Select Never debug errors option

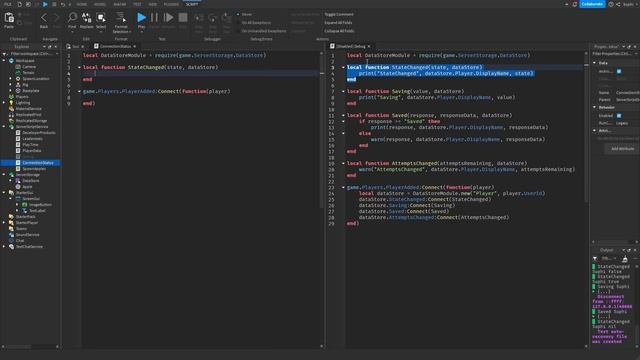click(244, 15)
